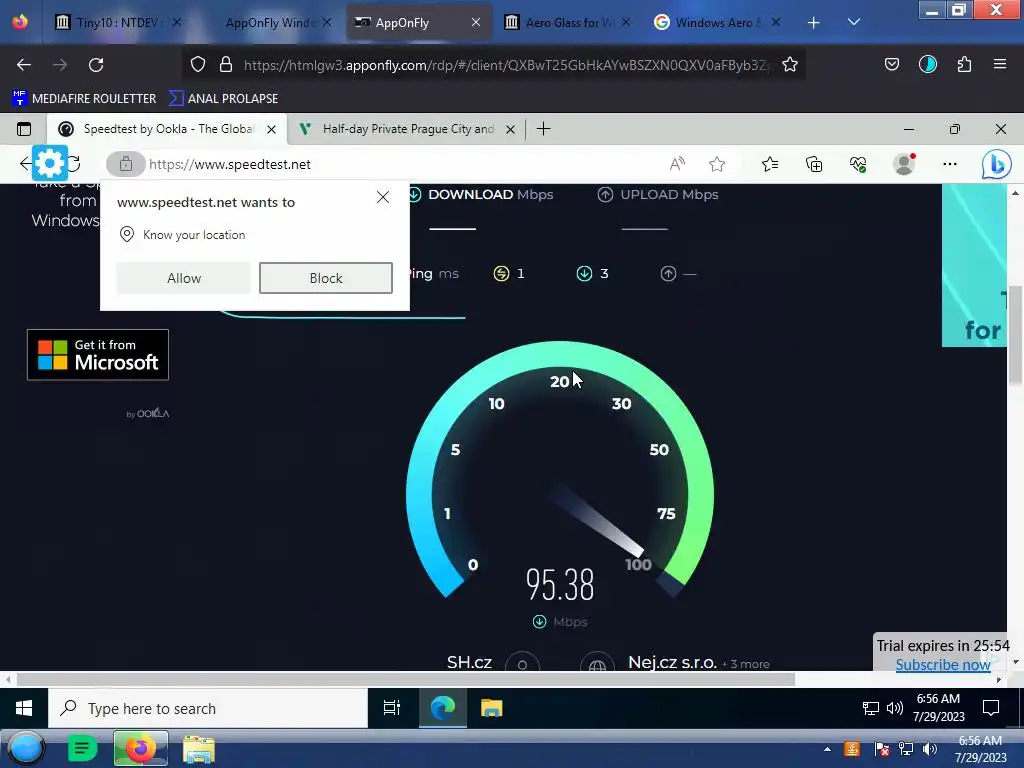This screenshot has width=1024, height=768.
Task: Open Microsoft Edge from inner taskbar
Action: (x=442, y=708)
